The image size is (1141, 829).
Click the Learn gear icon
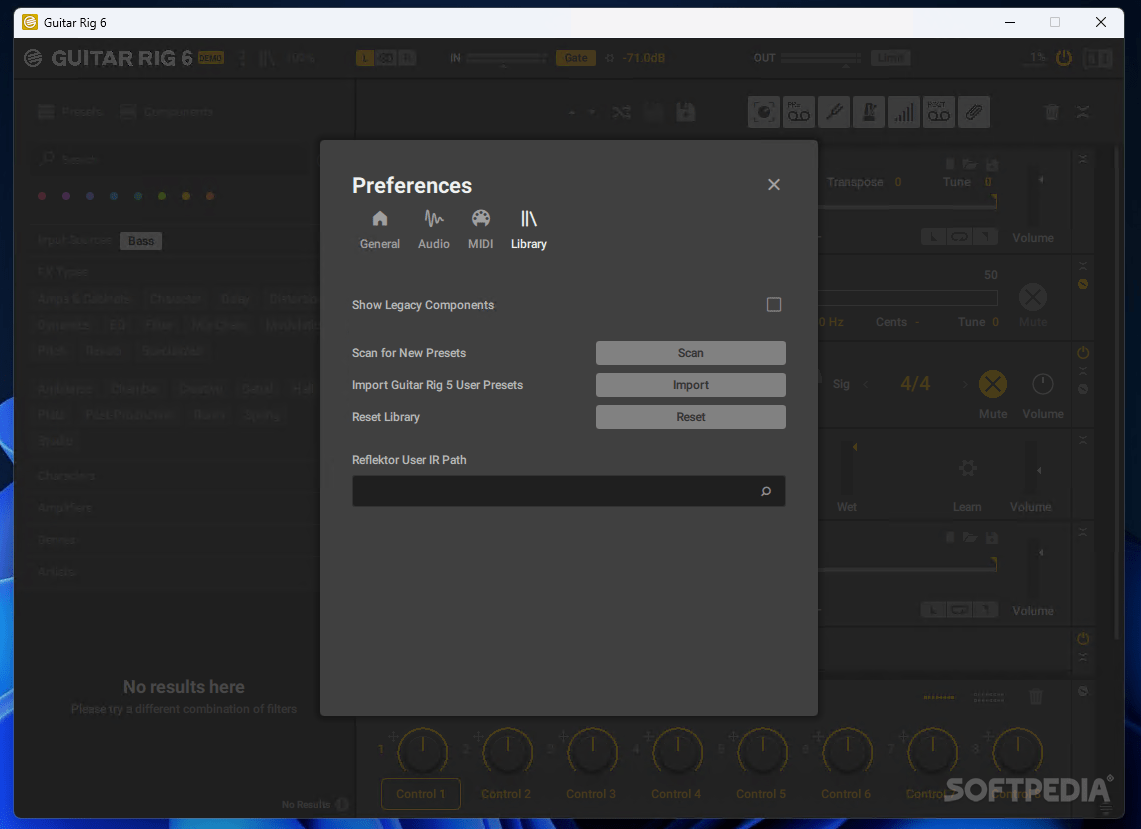(x=967, y=468)
